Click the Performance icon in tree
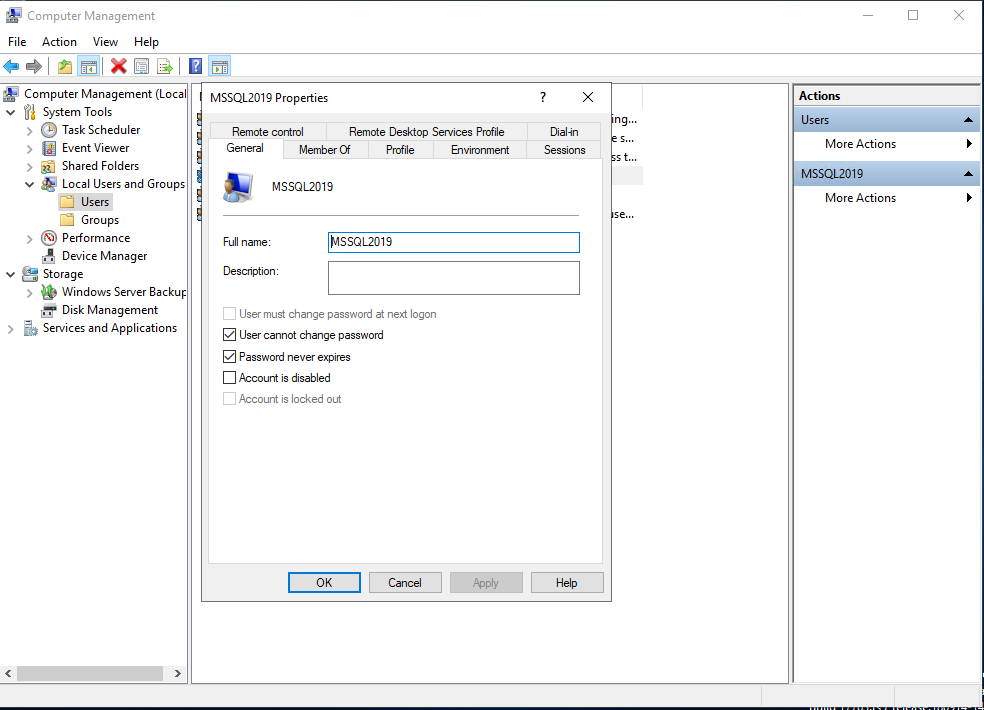Screen dimensions: 984x710 pos(49,238)
